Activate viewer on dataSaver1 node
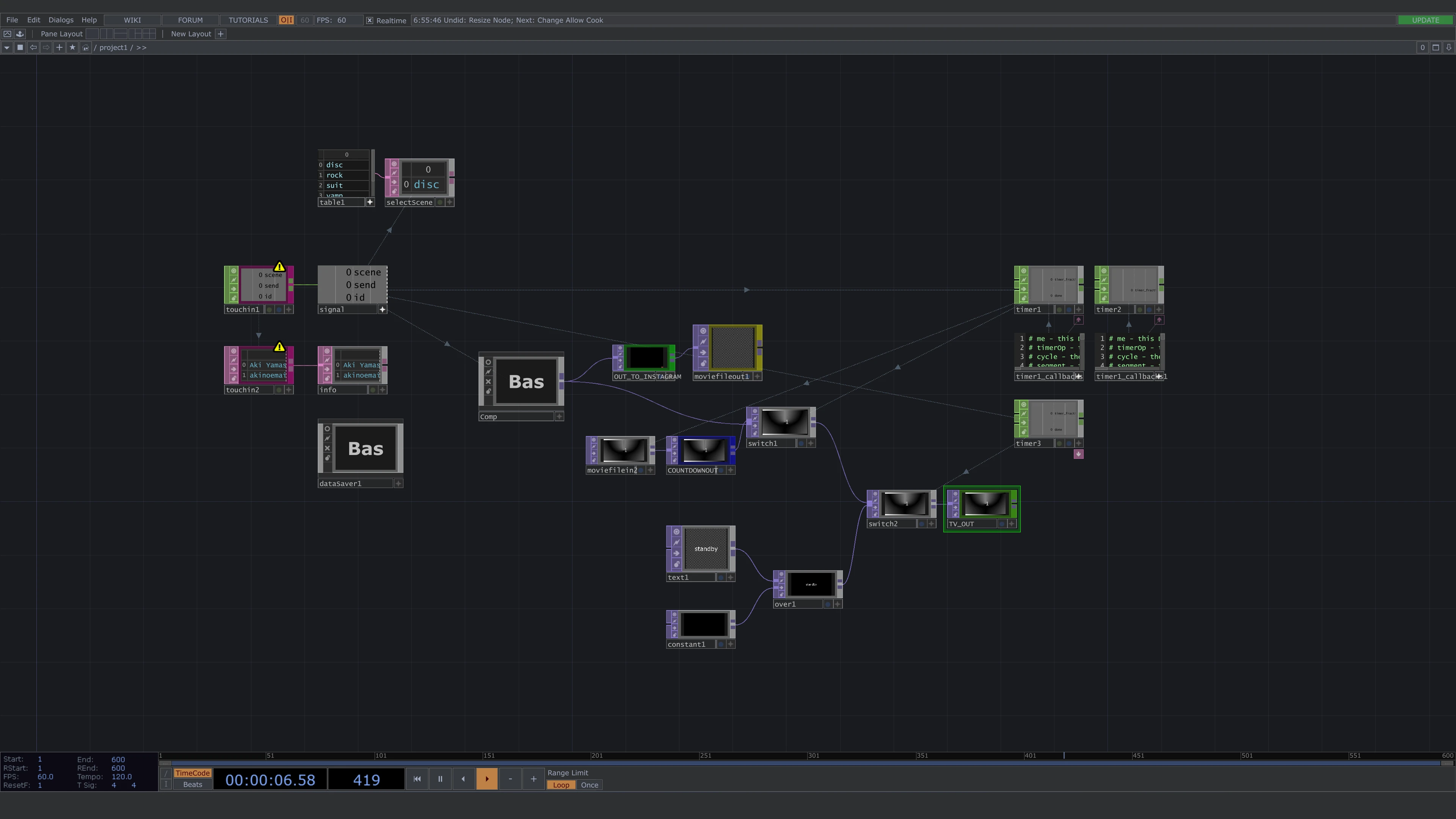 (399, 484)
